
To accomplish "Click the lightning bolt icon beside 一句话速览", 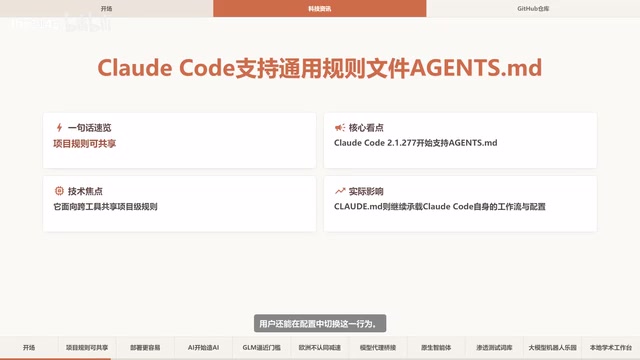I will click(59, 128).
